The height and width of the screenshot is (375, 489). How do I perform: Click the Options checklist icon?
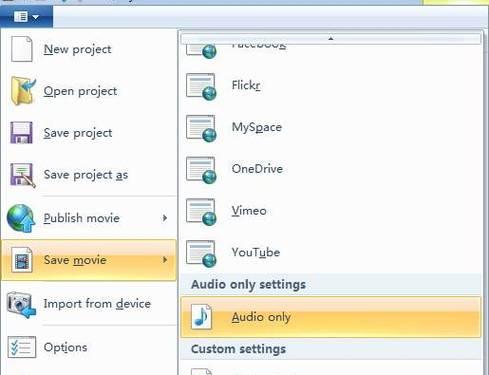pos(22,347)
